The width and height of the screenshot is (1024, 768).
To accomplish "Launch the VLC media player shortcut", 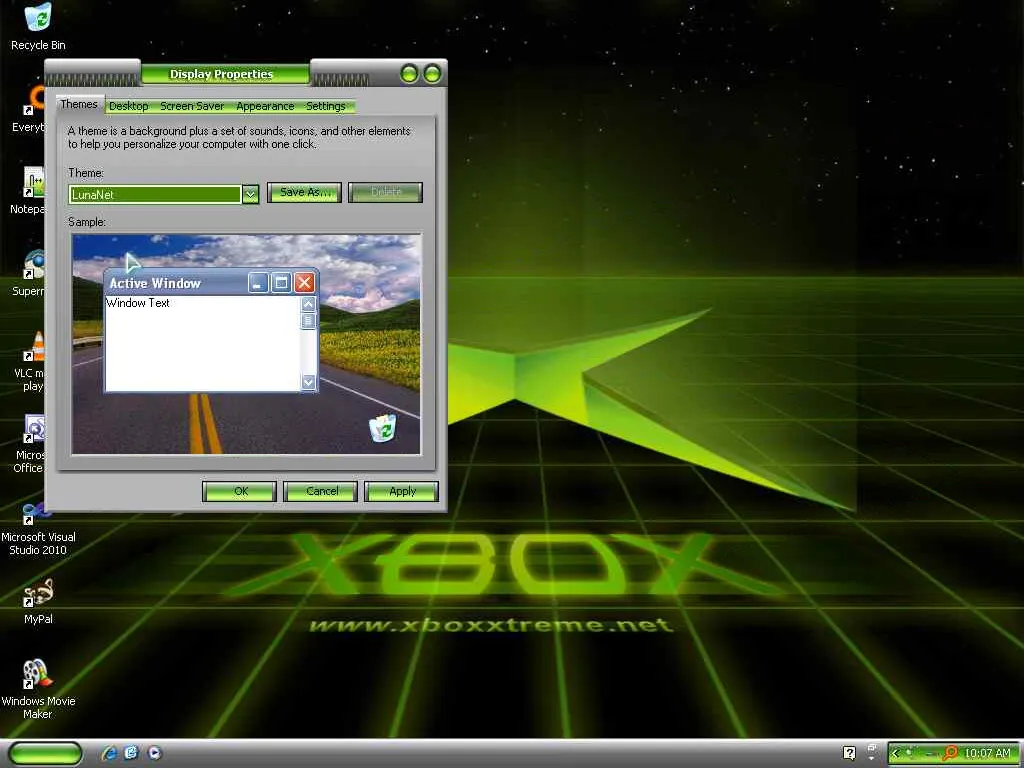I will [x=31, y=361].
